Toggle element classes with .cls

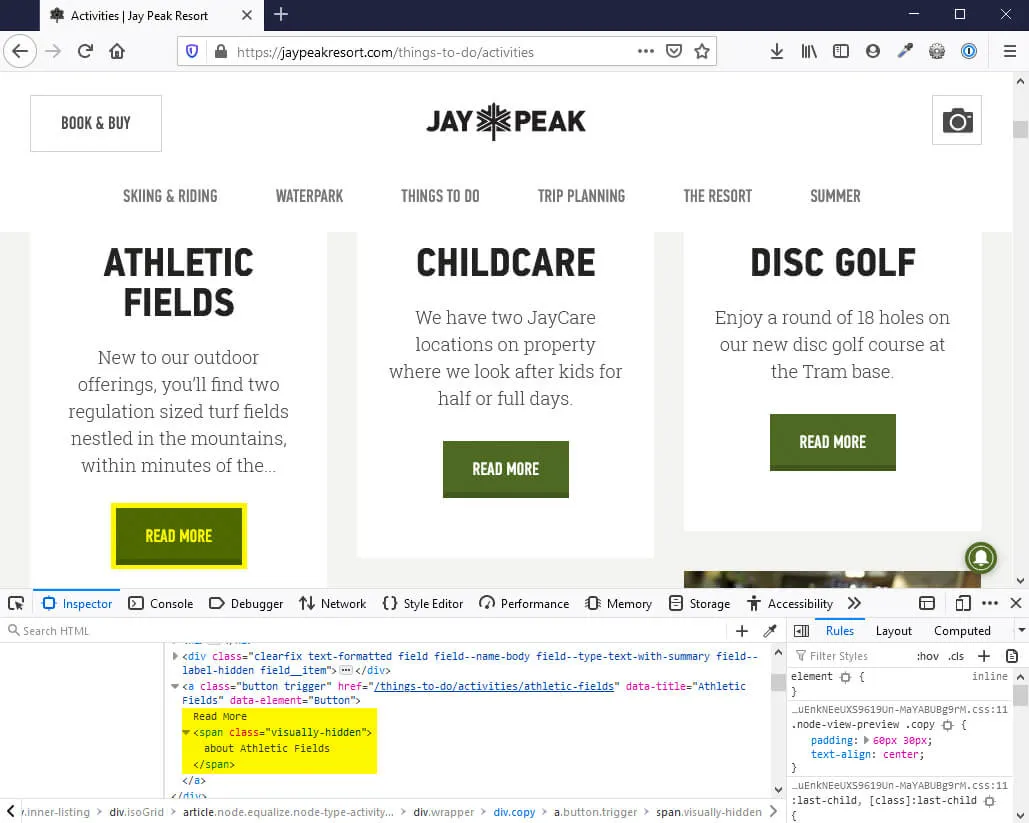point(956,655)
